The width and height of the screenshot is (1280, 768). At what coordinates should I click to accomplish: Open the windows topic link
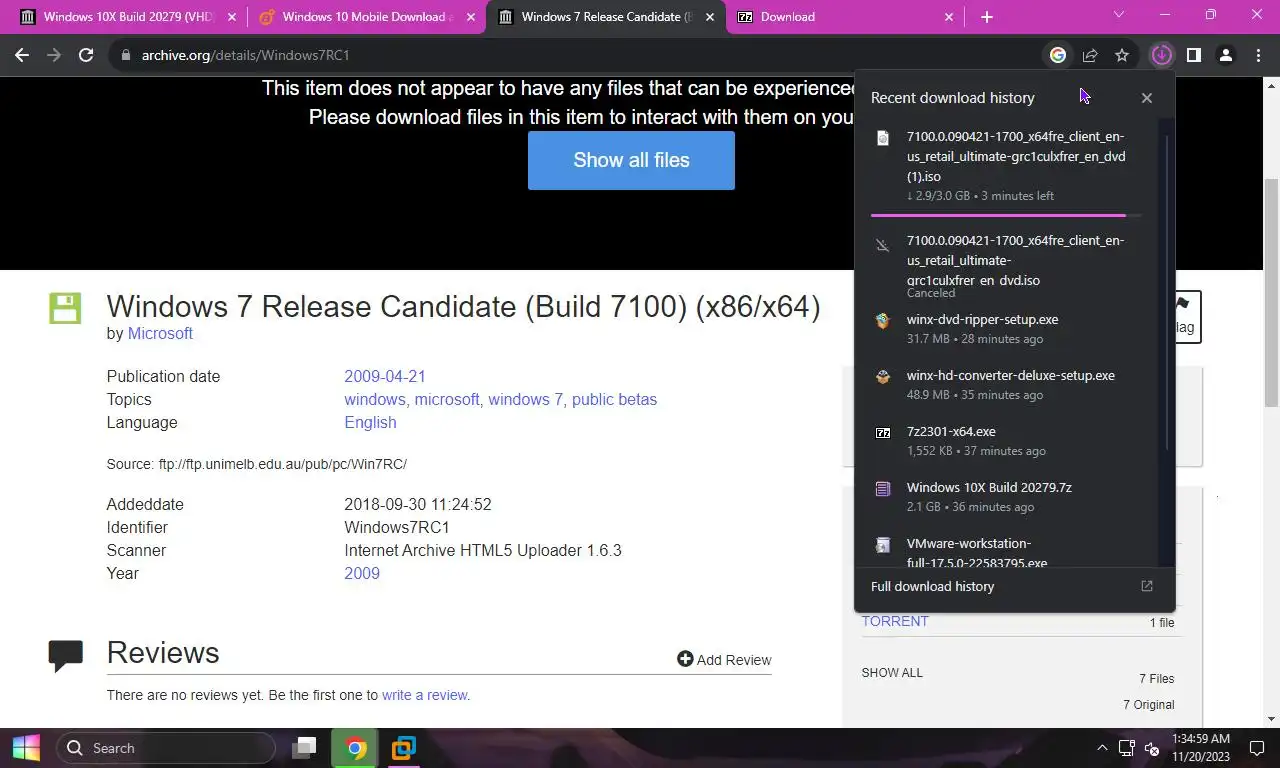pyautogui.click(x=374, y=399)
